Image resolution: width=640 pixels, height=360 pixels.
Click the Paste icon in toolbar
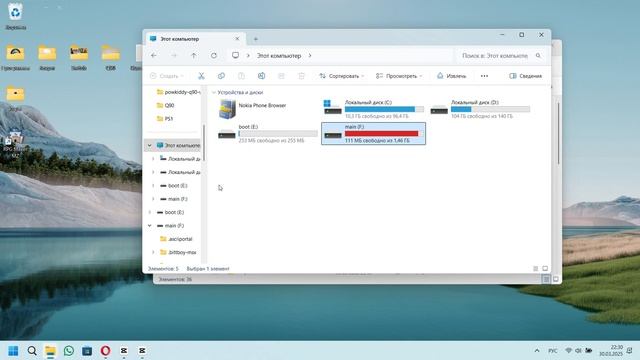coord(241,76)
